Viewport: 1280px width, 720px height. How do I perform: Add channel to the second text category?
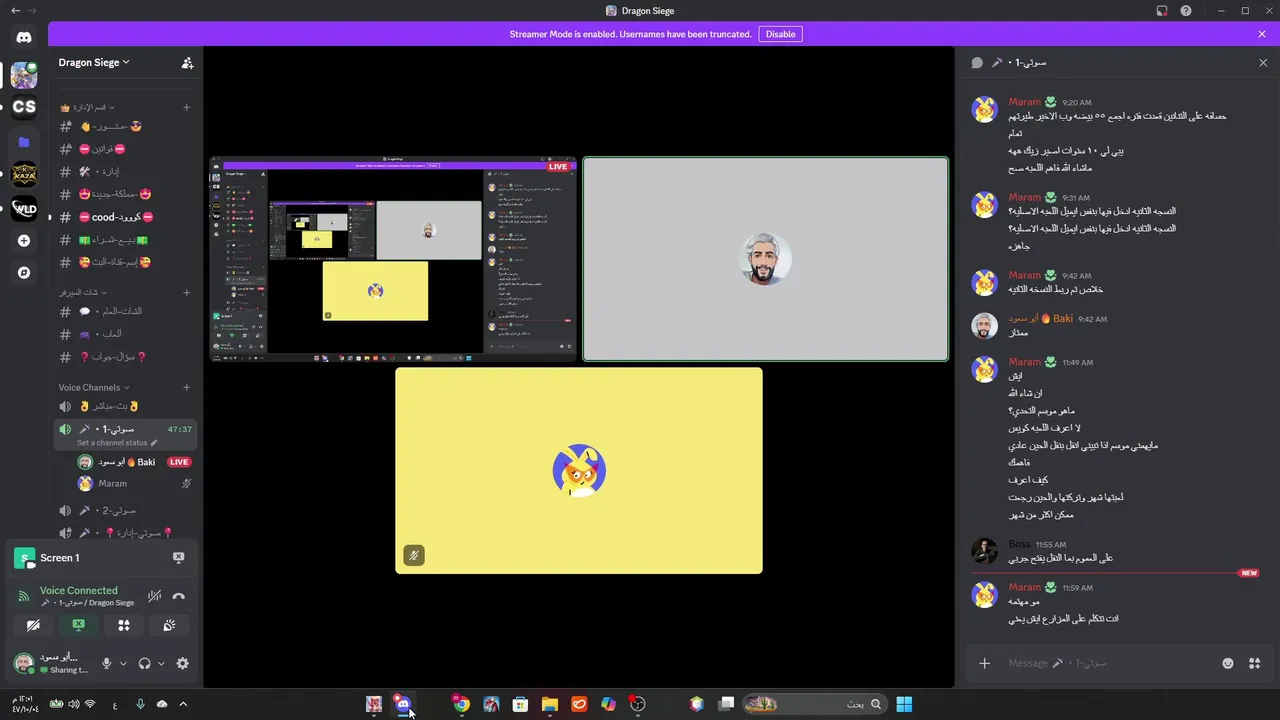point(186,292)
